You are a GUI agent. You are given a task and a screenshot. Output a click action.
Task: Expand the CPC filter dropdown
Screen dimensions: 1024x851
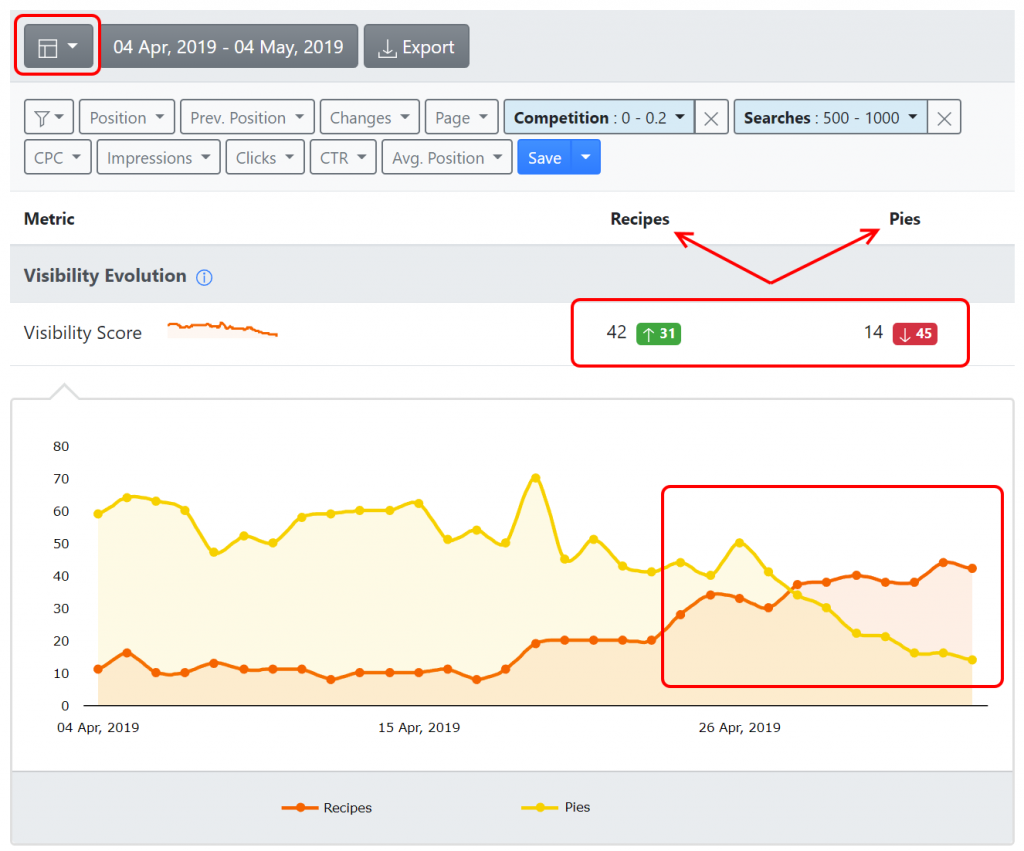click(x=57, y=157)
